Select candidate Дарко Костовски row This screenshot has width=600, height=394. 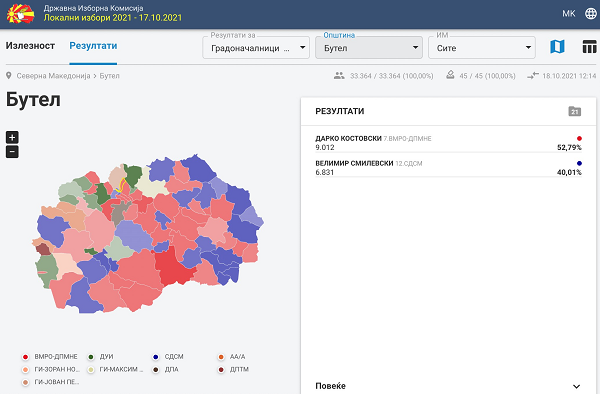pyautogui.click(x=448, y=143)
